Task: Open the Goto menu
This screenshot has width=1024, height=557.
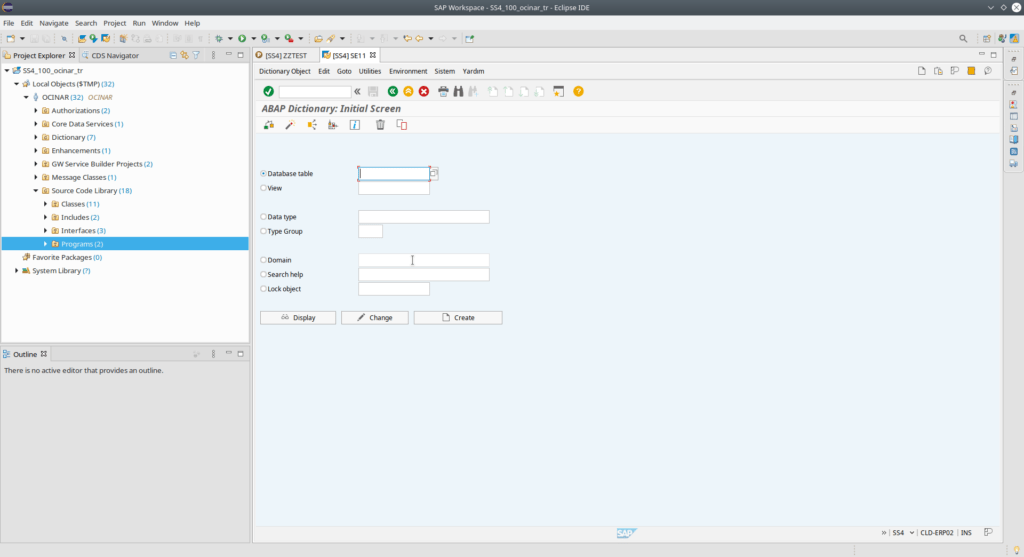Action: click(344, 71)
